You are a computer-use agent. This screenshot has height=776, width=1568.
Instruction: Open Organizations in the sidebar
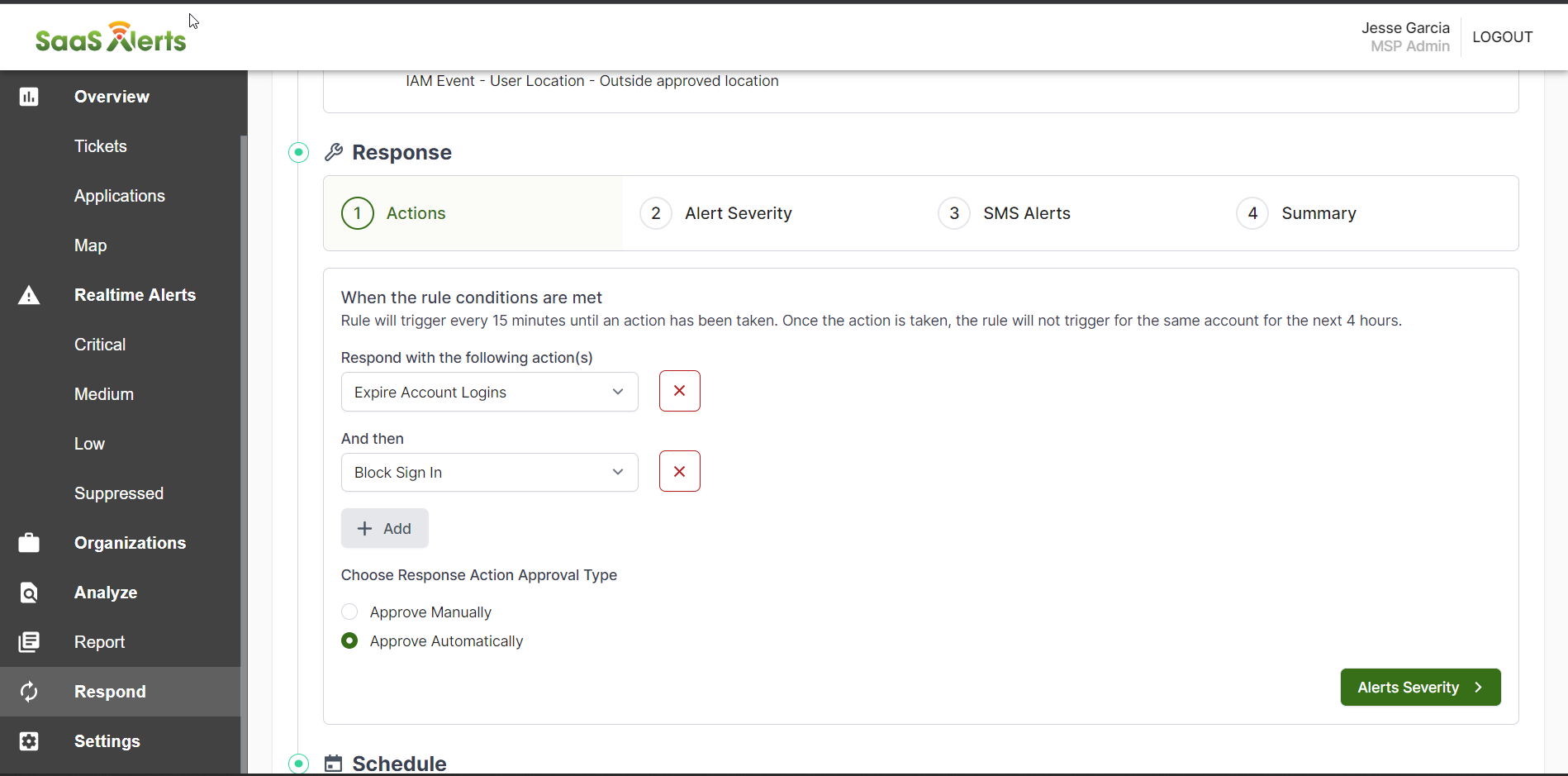130,543
